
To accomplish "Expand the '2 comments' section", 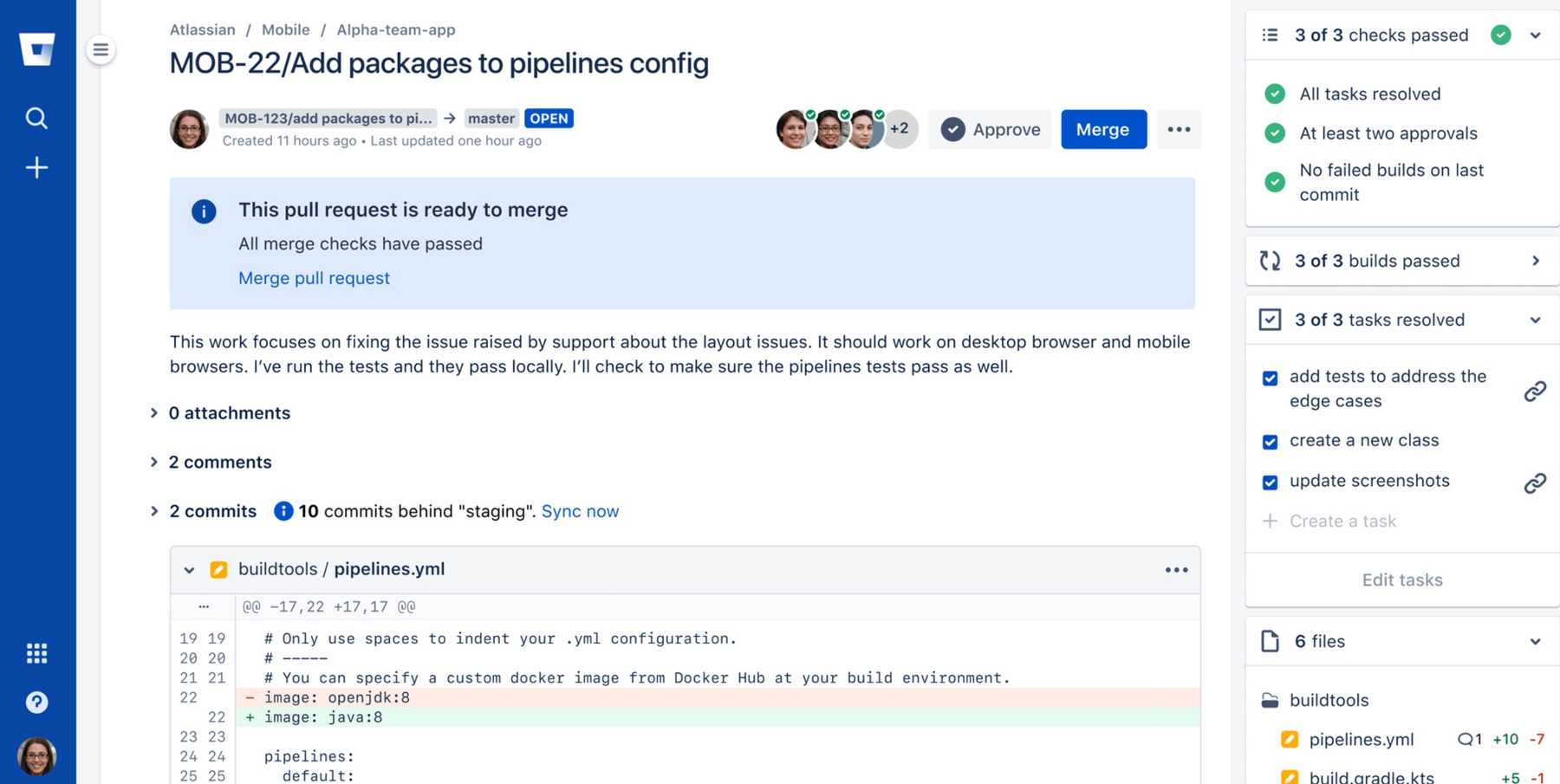I will pyautogui.click(x=220, y=462).
